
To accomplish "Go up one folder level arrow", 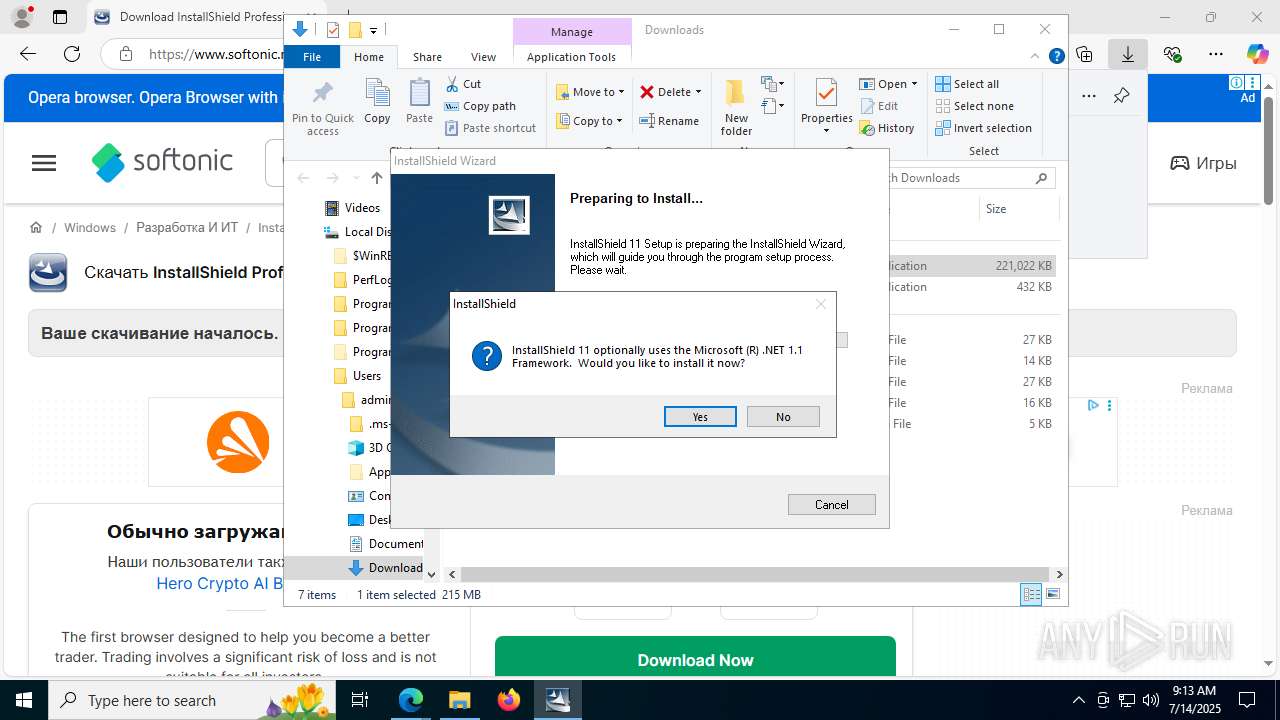I will (376, 178).
